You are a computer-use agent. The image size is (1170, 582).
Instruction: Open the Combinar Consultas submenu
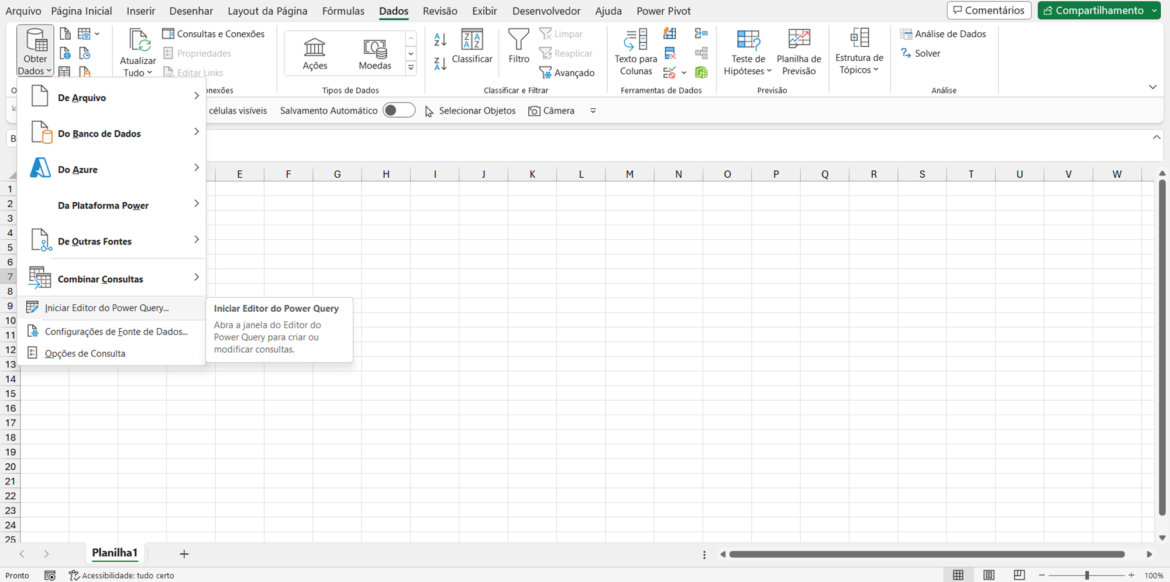click(x=112, y=278)
